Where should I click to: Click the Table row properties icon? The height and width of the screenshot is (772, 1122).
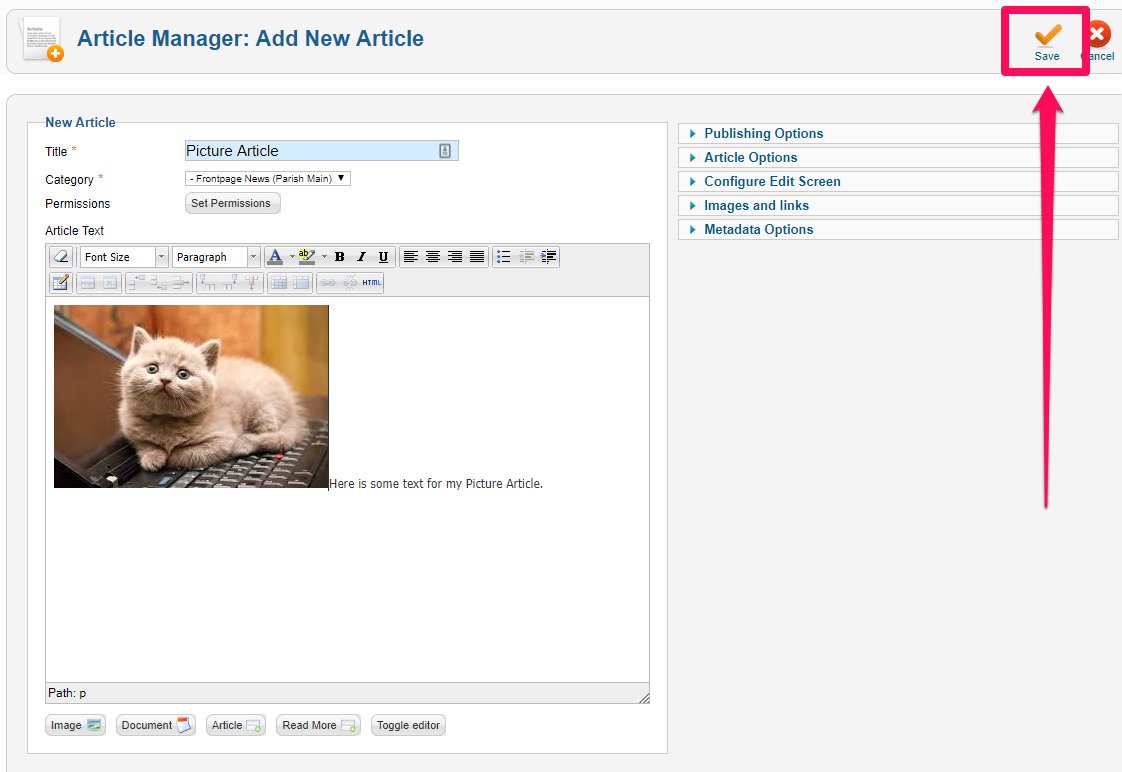coord(87,283)
